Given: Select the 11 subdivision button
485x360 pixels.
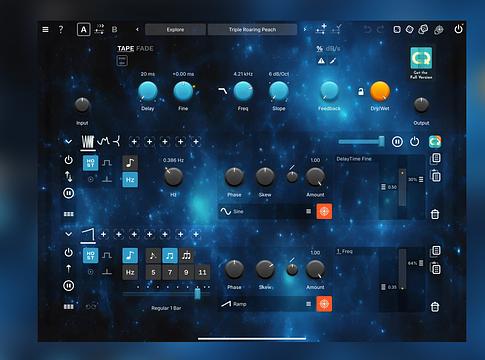Looking at the screenshot, I should coord(202,272).
